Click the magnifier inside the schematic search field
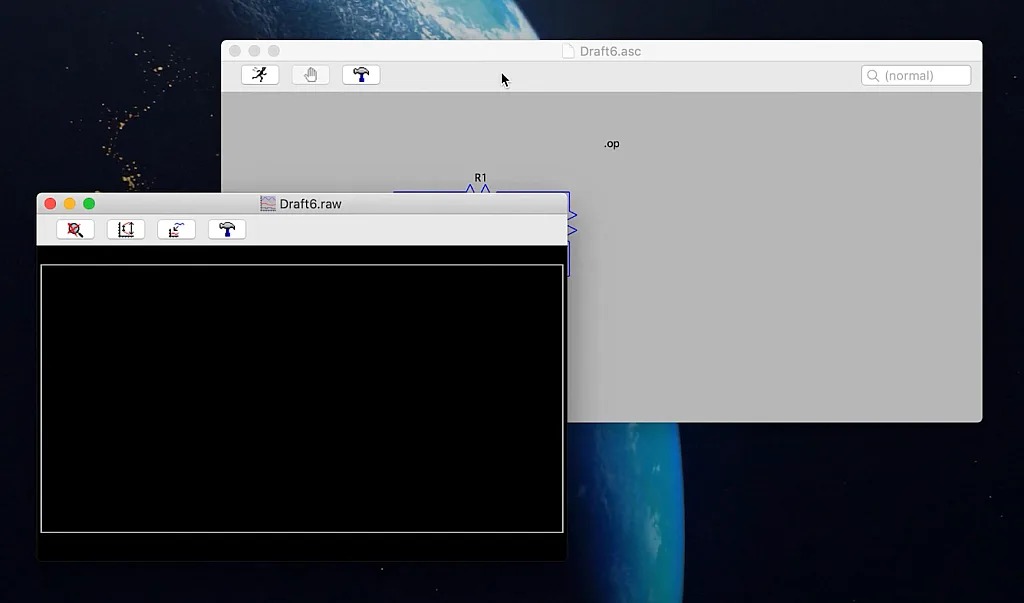1024x603 pixels. (x=873, y=76)
